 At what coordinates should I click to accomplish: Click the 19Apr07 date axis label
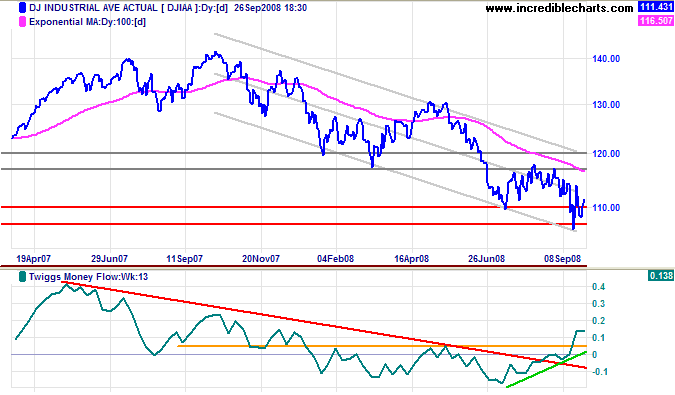[x=34, y=259]
